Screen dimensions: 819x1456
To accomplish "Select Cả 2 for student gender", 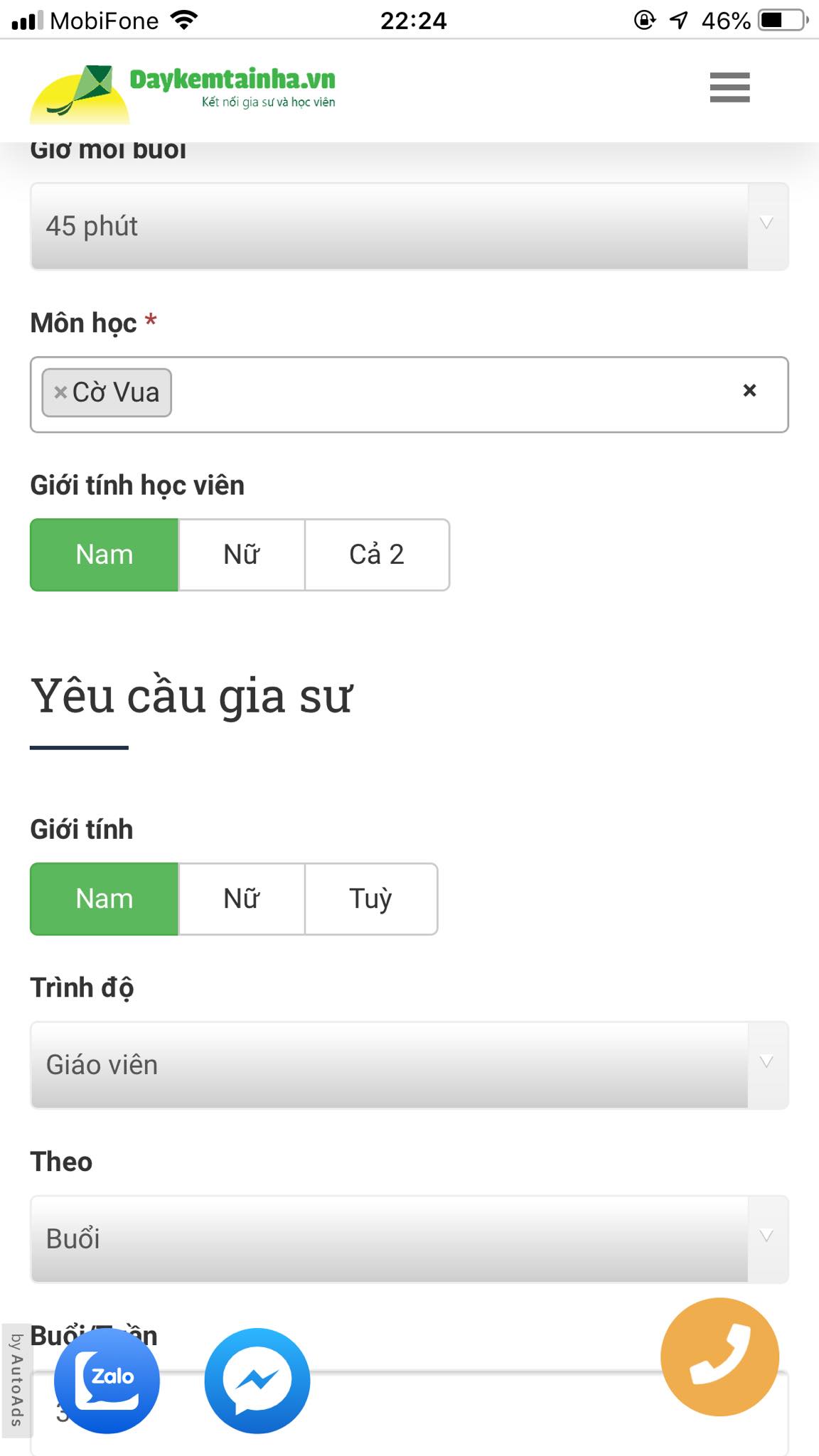I will (377, 555).
